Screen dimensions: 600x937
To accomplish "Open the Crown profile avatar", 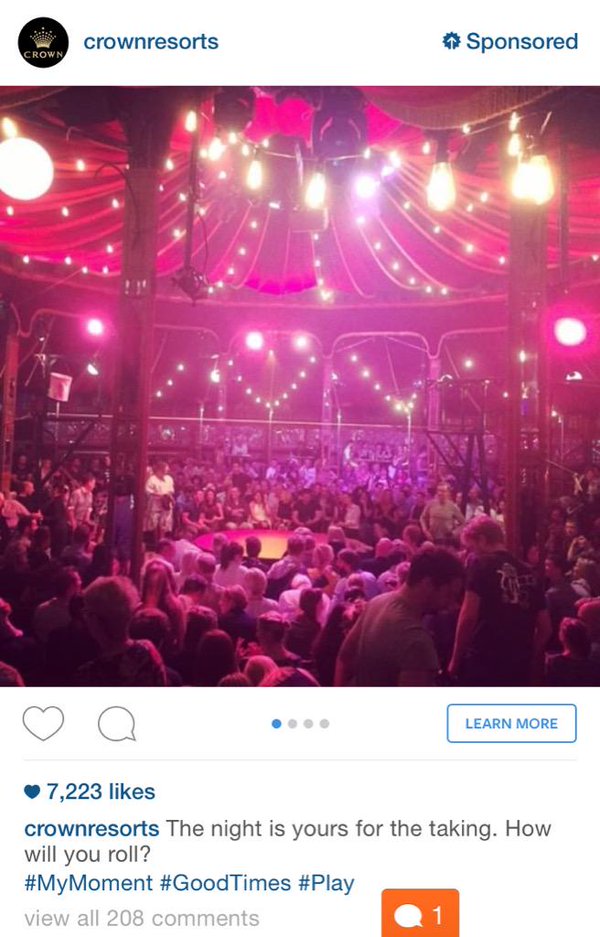I will click(x=43, y=42).
